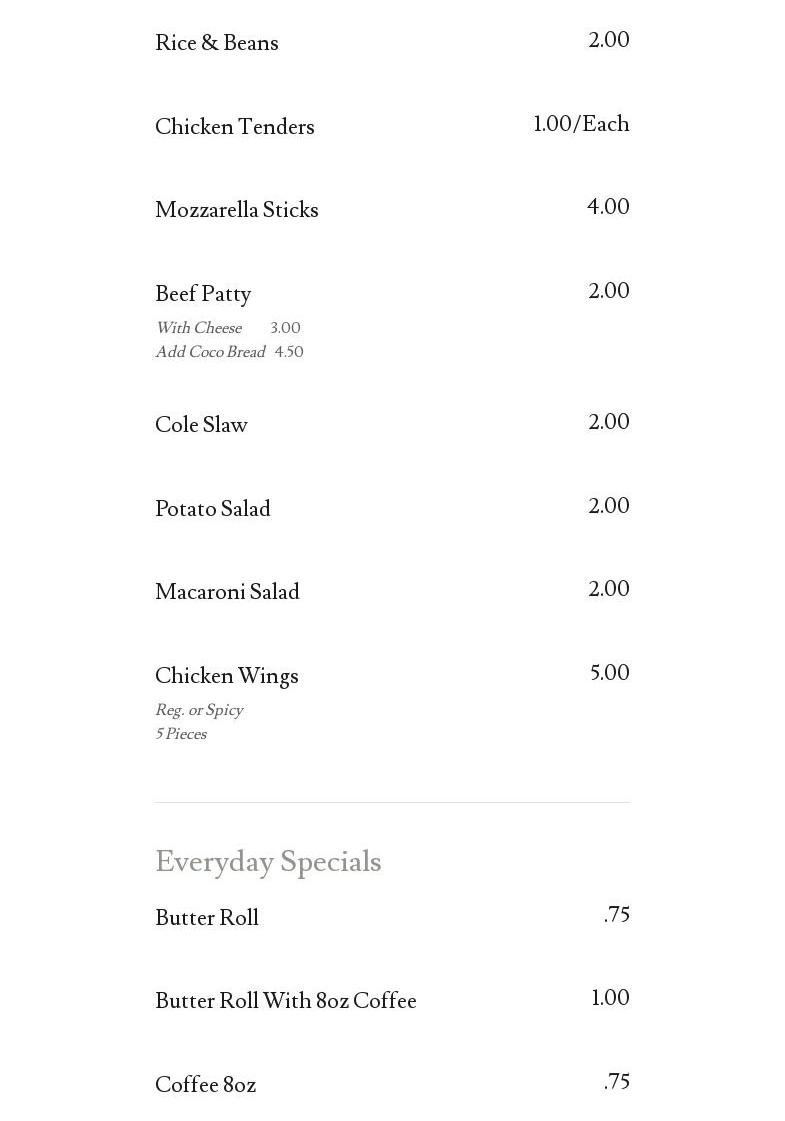The height and width of the screenshot is (1121, 785).
Task: Select the Cole Slaw menu item
Action: point(201,425)
